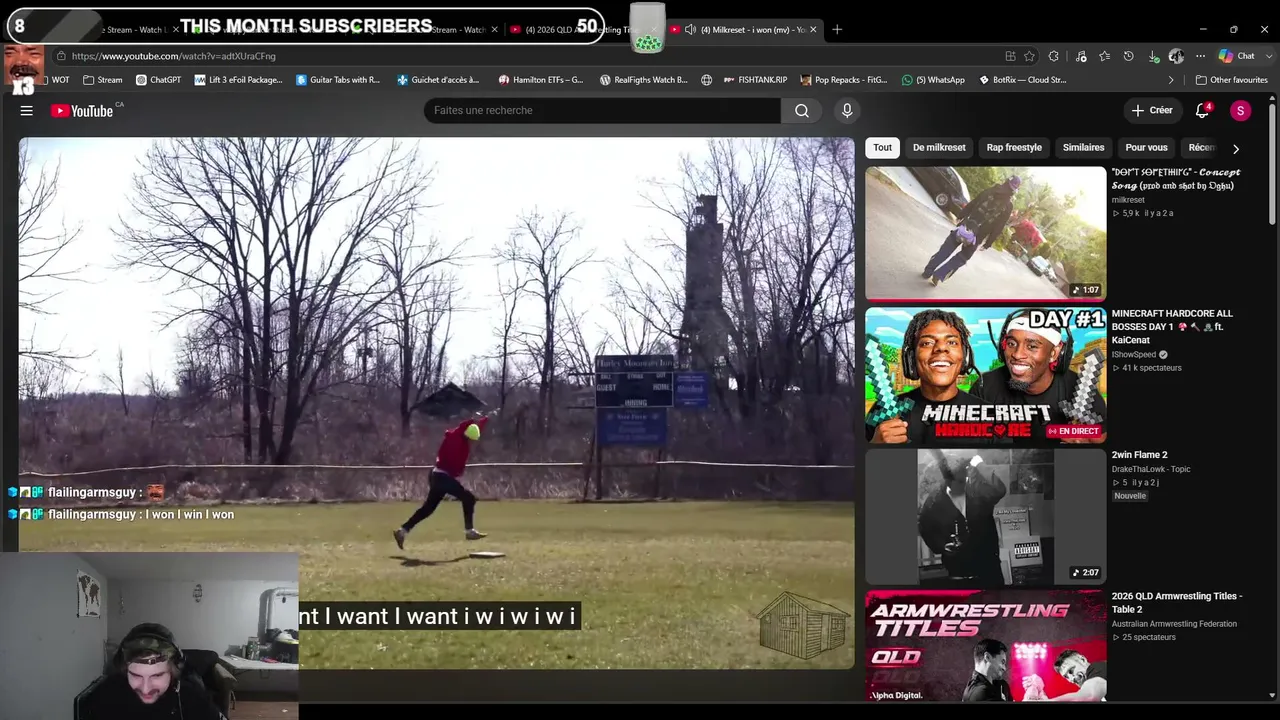This screenshot has width=1280, height=720.
Task: Open the BotRix Cloud Stream bookmark
Action: pos(1022,80)
